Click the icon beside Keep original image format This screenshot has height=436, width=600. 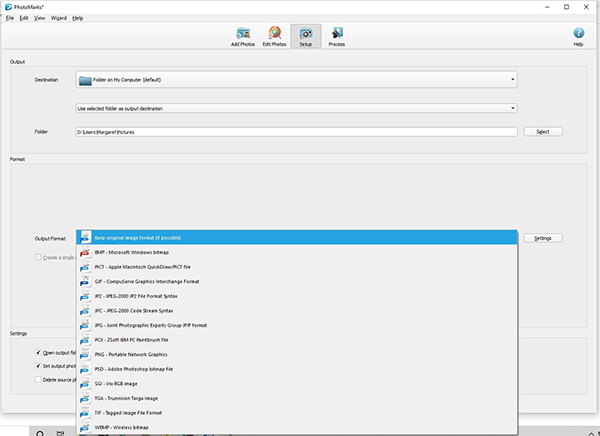pos(85,237)
